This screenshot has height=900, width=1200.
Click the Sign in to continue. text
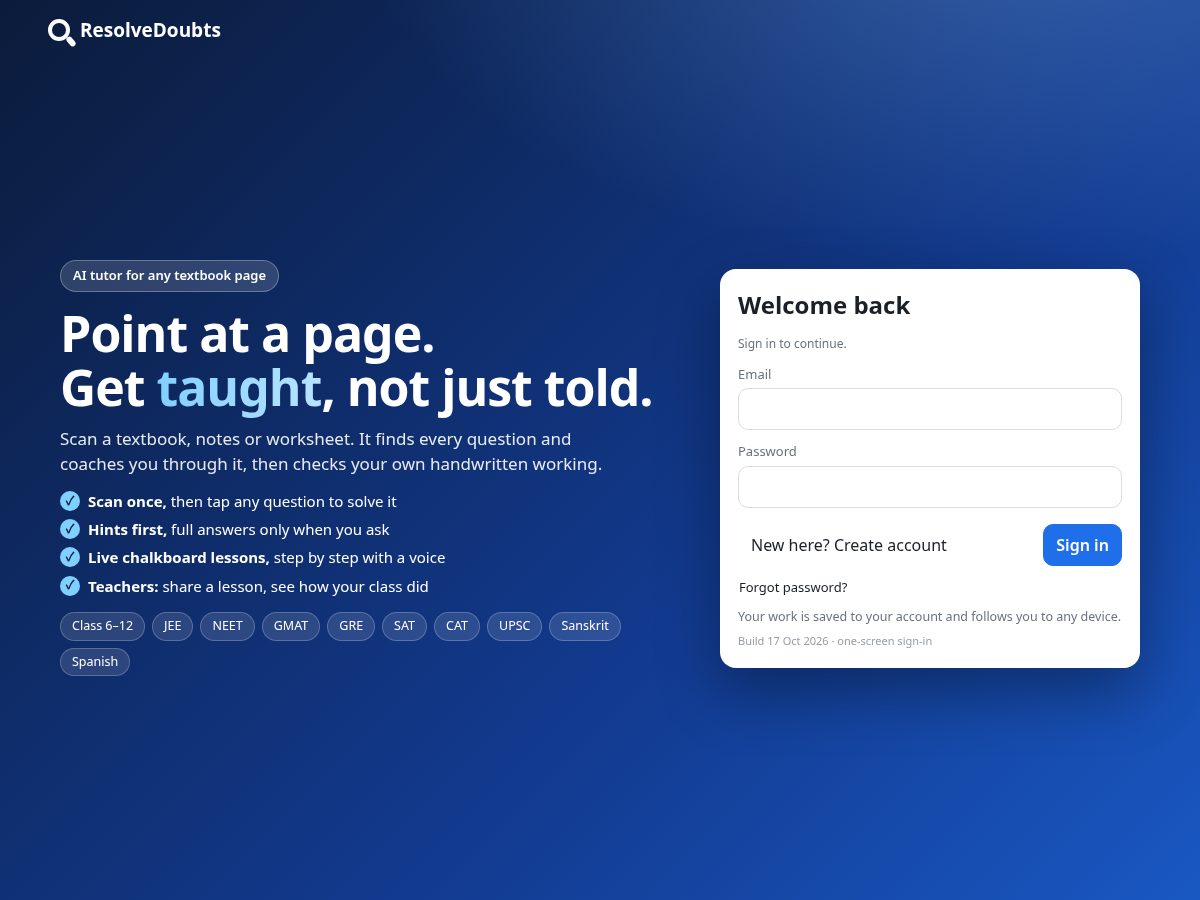[792, 344]
